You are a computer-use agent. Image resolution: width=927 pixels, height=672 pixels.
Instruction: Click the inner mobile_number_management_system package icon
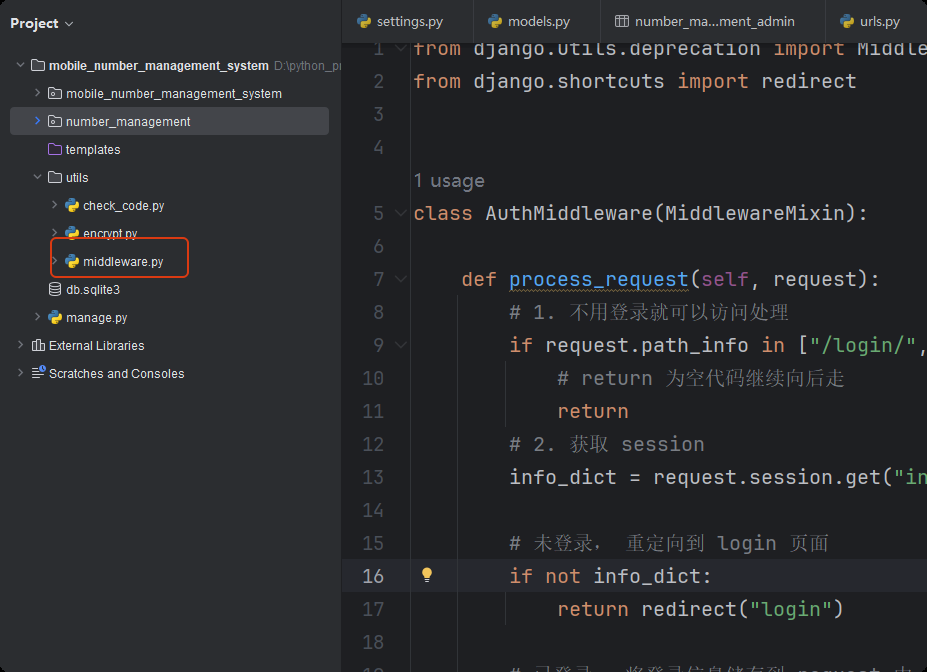[55, 93]
